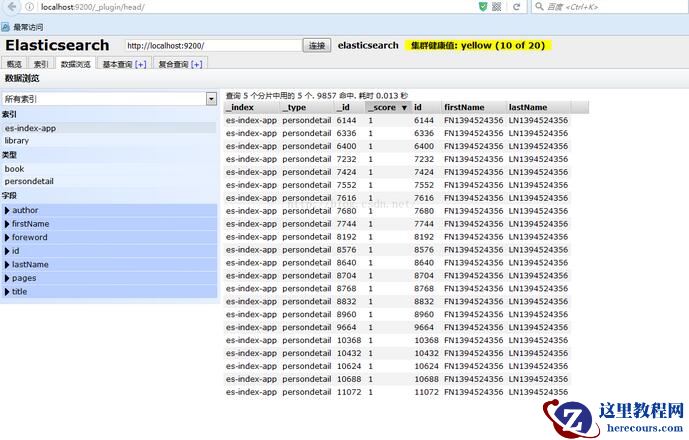Click the _id cell 9664

(346, 327)
